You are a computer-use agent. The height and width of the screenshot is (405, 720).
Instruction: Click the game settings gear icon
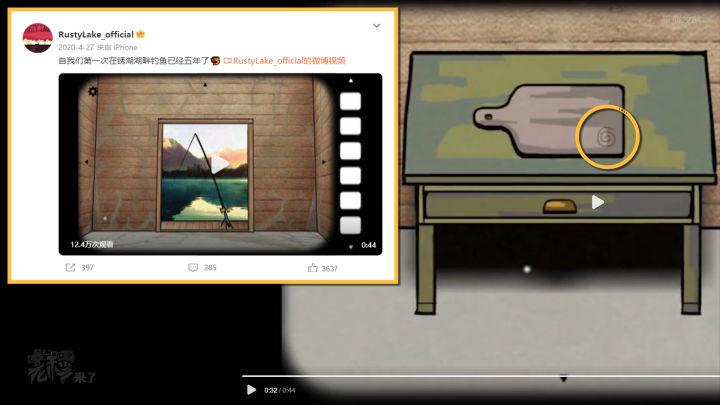click(93, 92)
